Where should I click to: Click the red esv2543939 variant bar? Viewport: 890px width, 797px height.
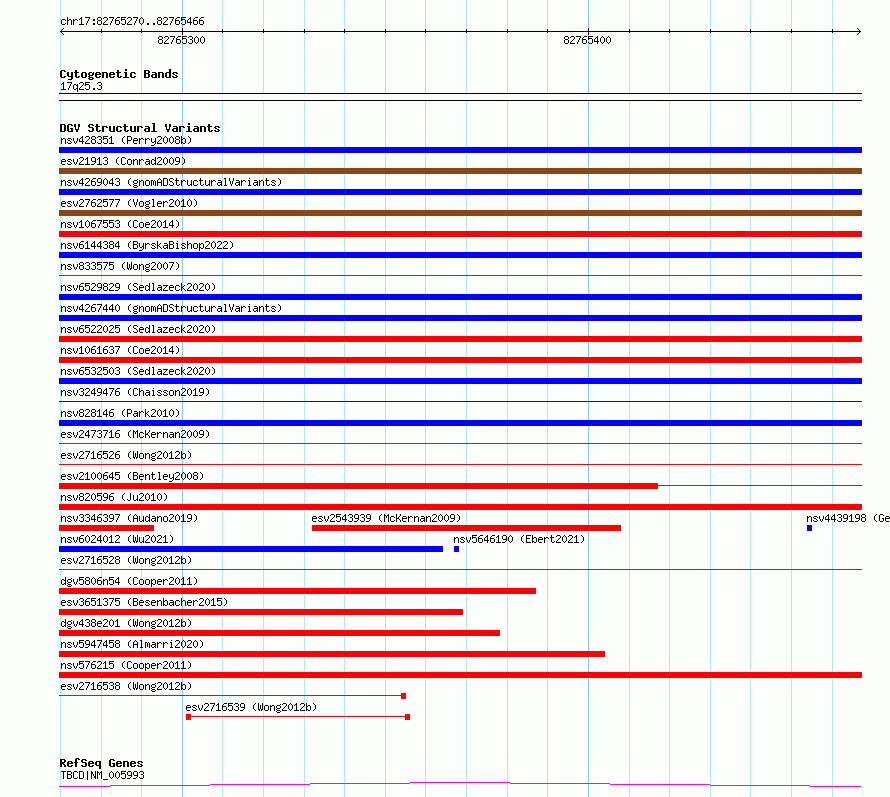(x=466, y=528)
